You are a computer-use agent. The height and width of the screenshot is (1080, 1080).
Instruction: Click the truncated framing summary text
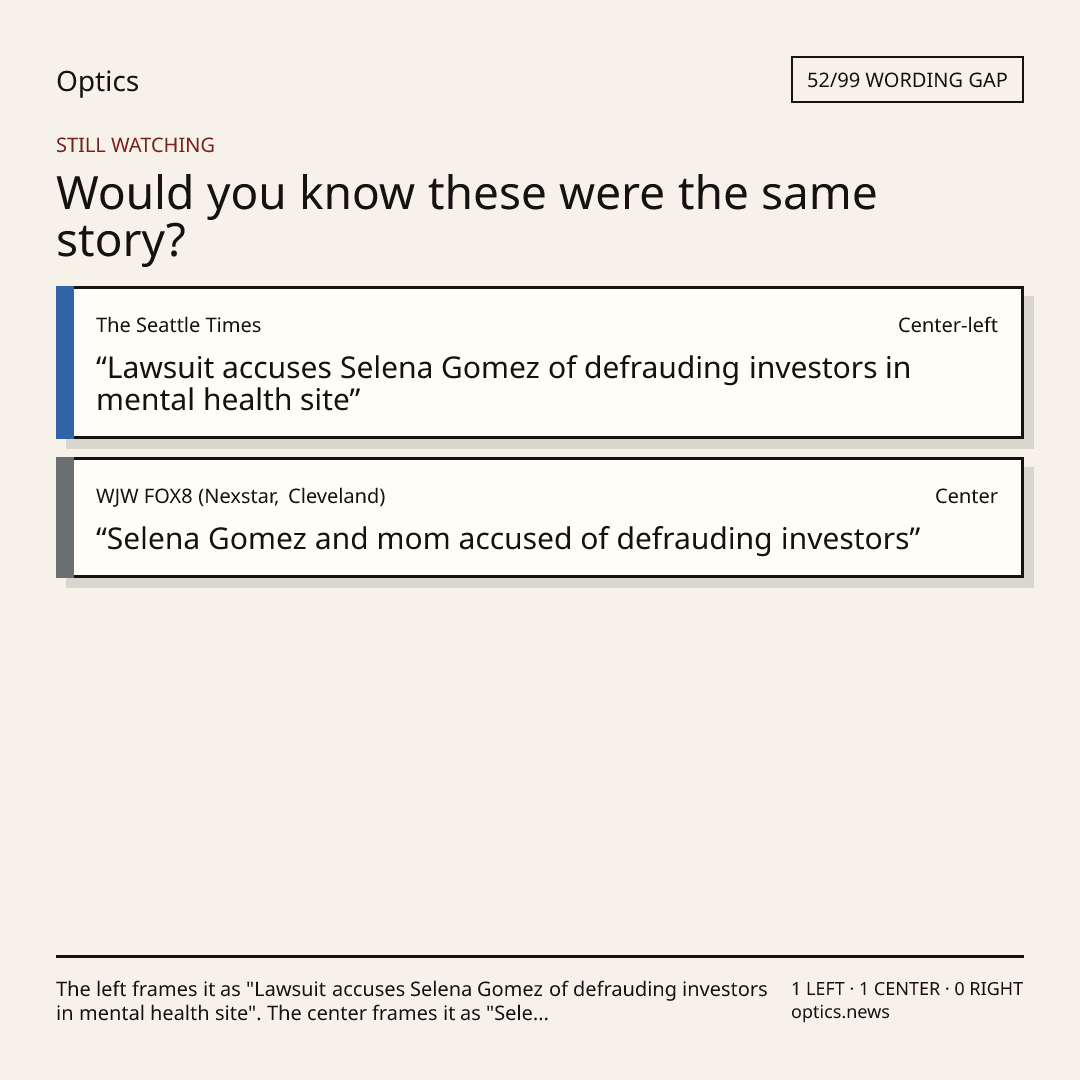point(411,1001)
